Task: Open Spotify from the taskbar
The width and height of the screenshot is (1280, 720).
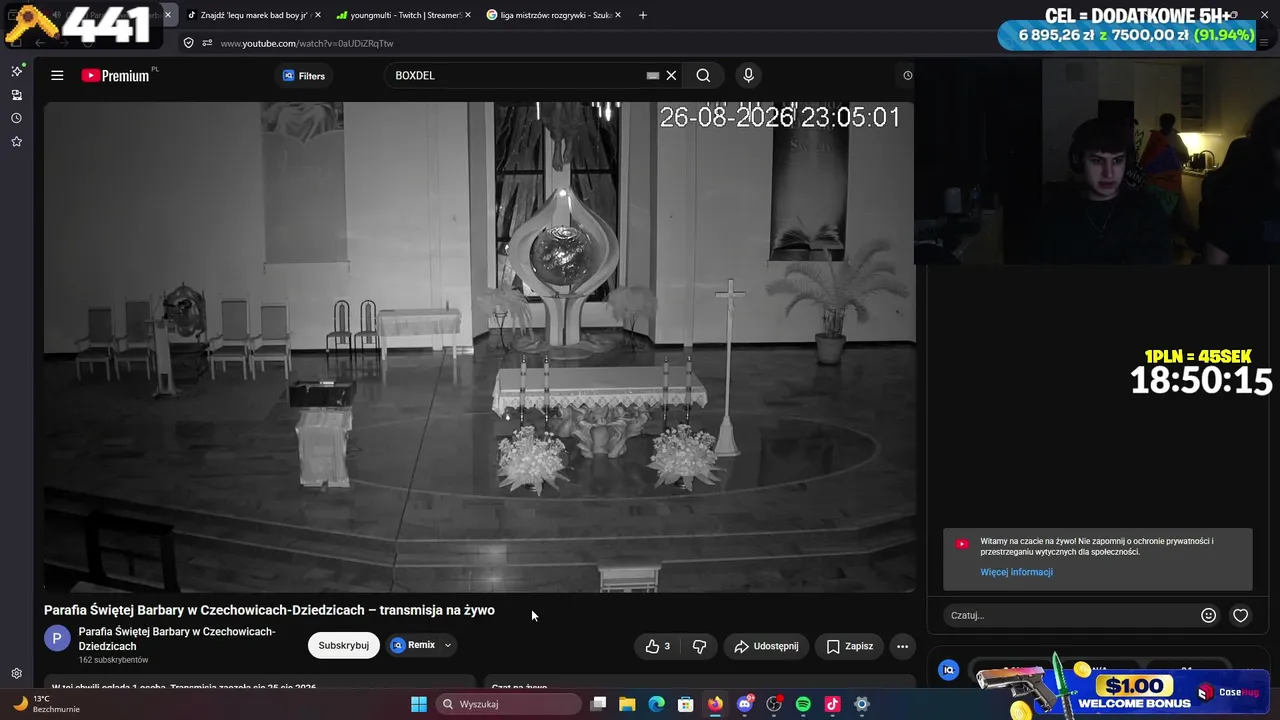Action: [x=803, y=704]
